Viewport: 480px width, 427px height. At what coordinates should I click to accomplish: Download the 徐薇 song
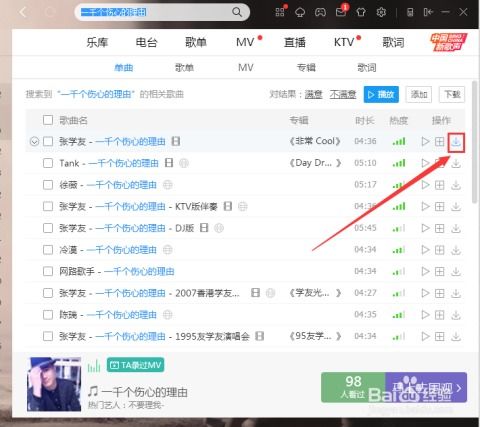click(x=456, y=185)
